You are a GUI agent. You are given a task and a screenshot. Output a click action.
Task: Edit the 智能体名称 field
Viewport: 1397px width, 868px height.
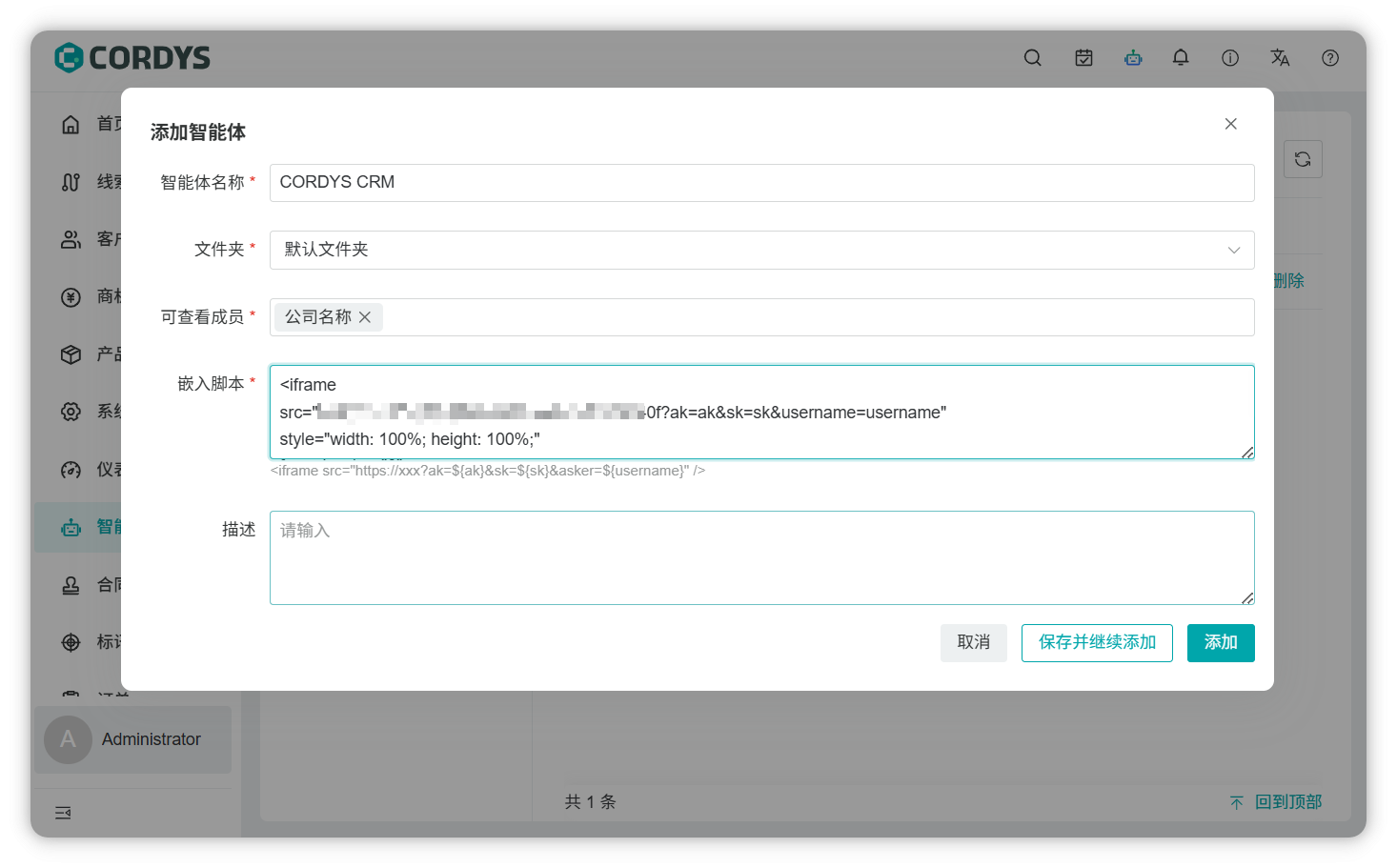(x=761, y=183)
